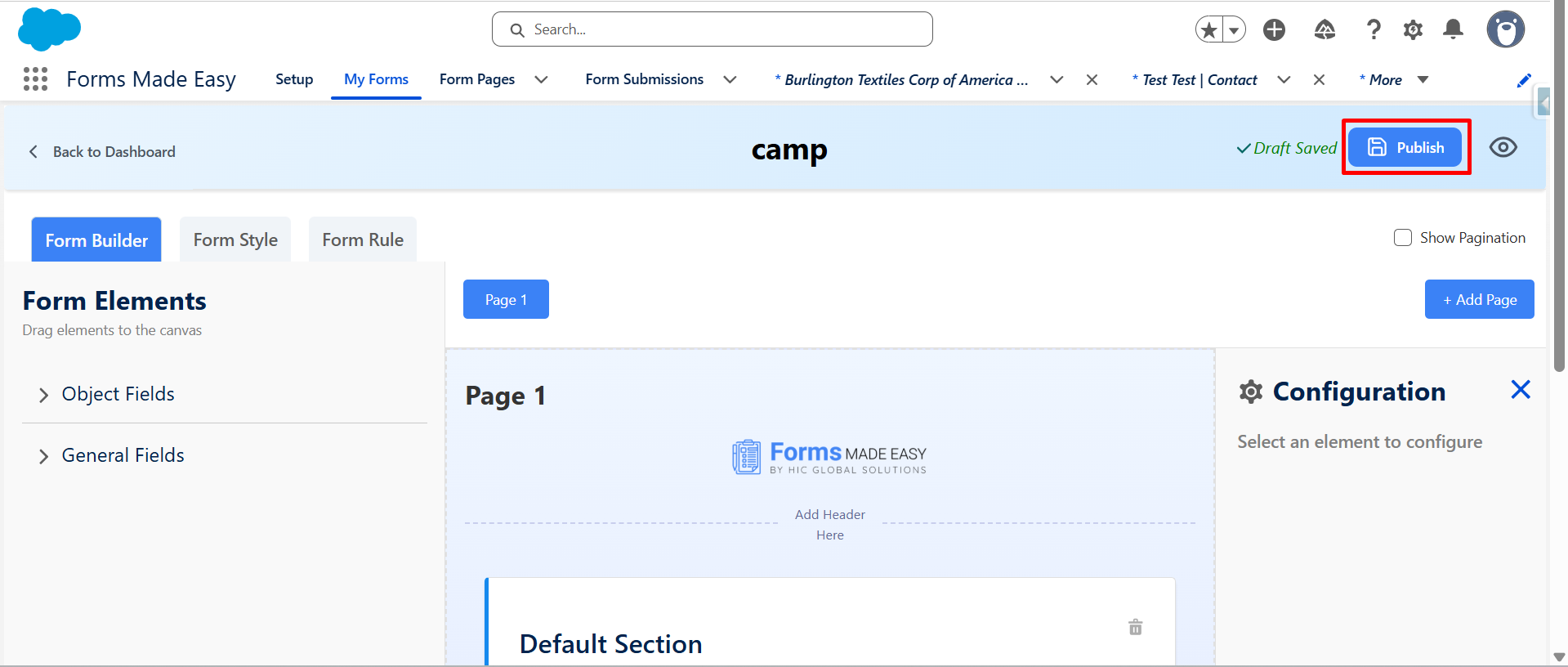Switch to the Form Rule tab

coord(363,239)
